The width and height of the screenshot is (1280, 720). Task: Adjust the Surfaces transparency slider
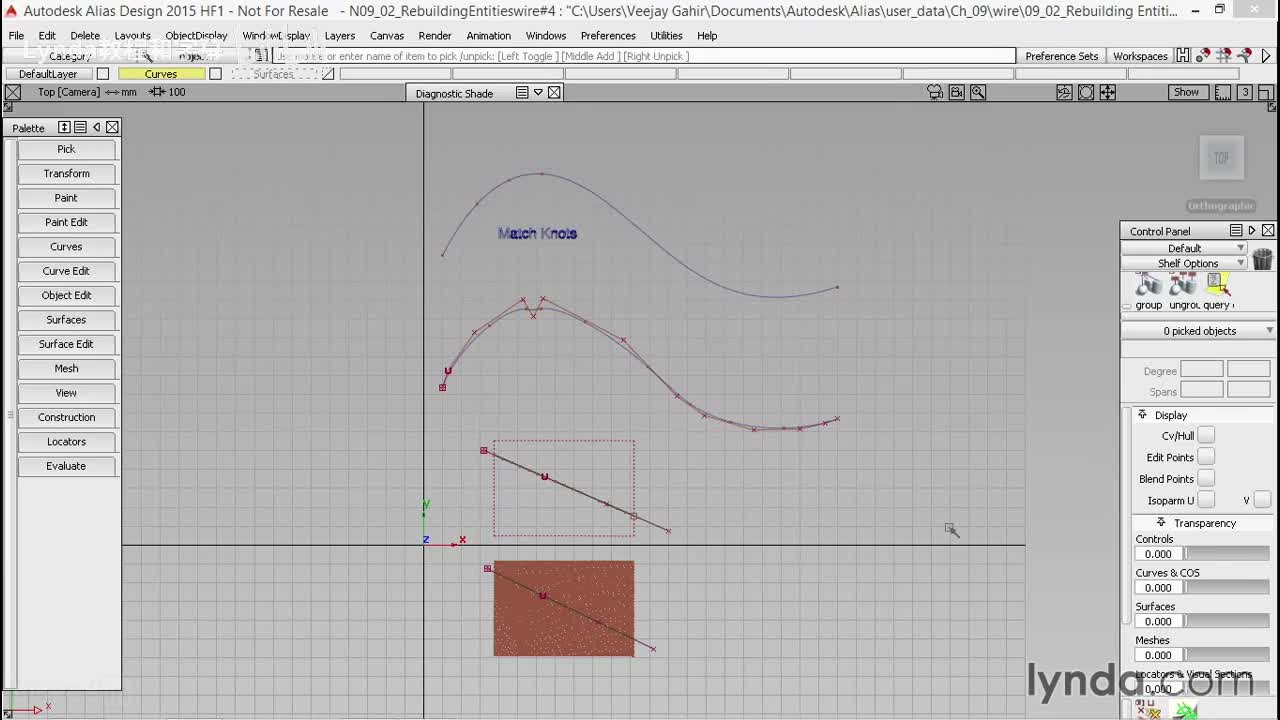tap(1227, 622)
